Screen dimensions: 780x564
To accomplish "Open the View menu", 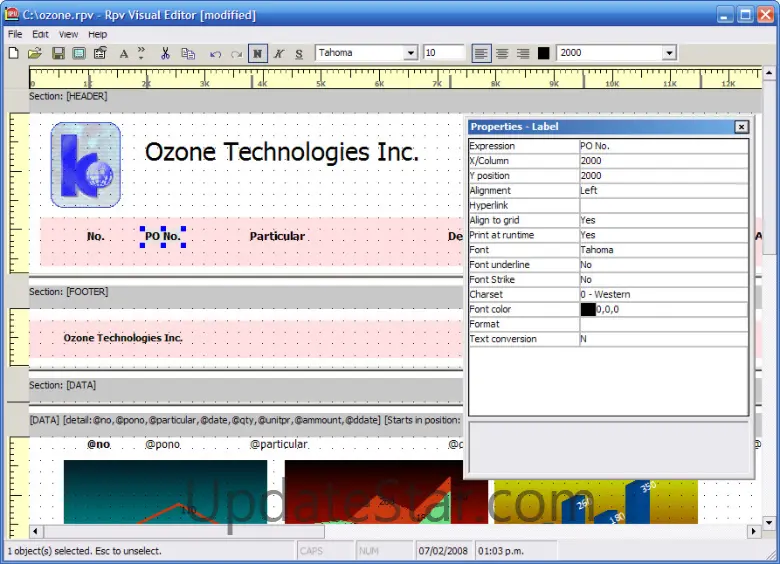I will pos(68,34).
